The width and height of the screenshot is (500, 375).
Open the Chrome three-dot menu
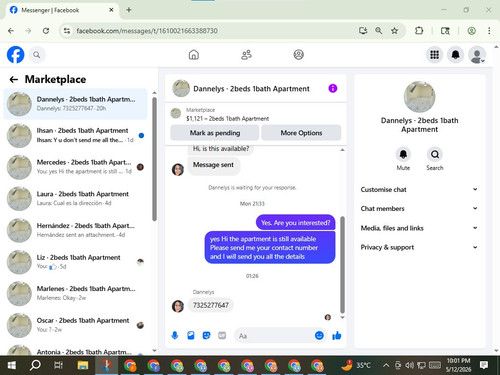pyautogui.click(x=489, y=31)
